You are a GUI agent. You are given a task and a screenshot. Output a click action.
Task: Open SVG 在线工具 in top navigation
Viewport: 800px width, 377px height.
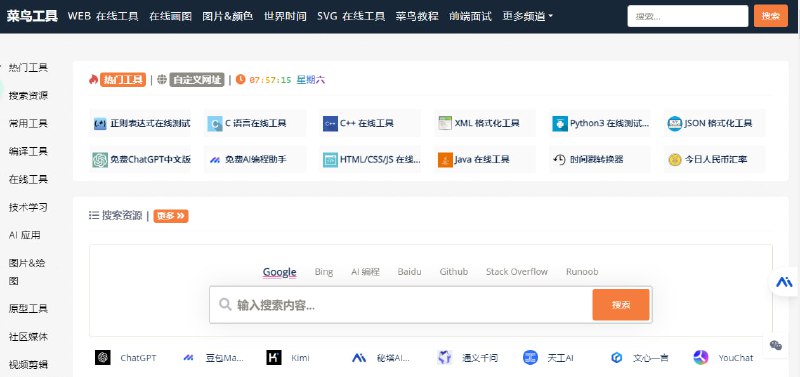point(351,16)
